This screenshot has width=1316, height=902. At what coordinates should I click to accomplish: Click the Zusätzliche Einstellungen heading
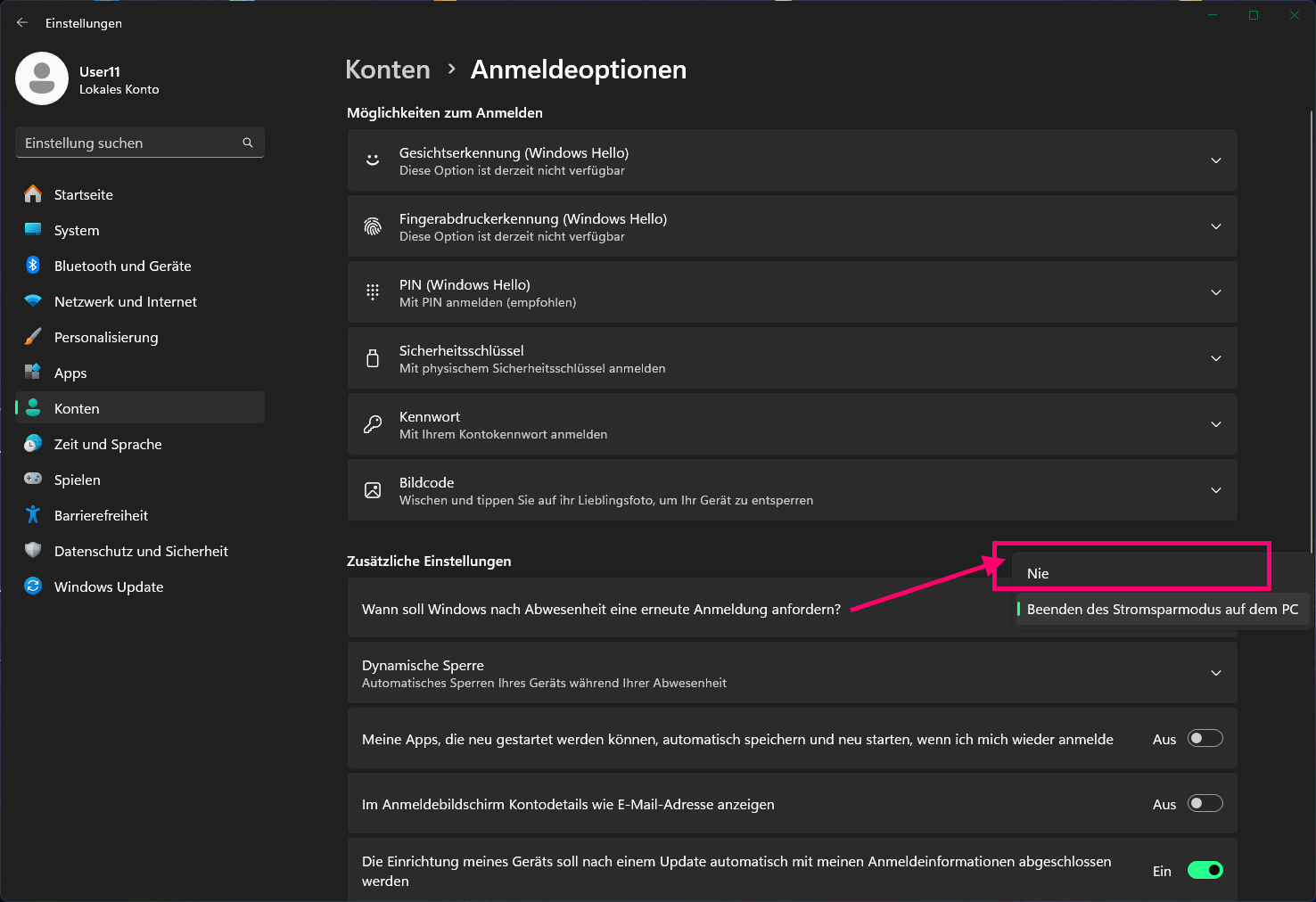[x=429, y=561]
